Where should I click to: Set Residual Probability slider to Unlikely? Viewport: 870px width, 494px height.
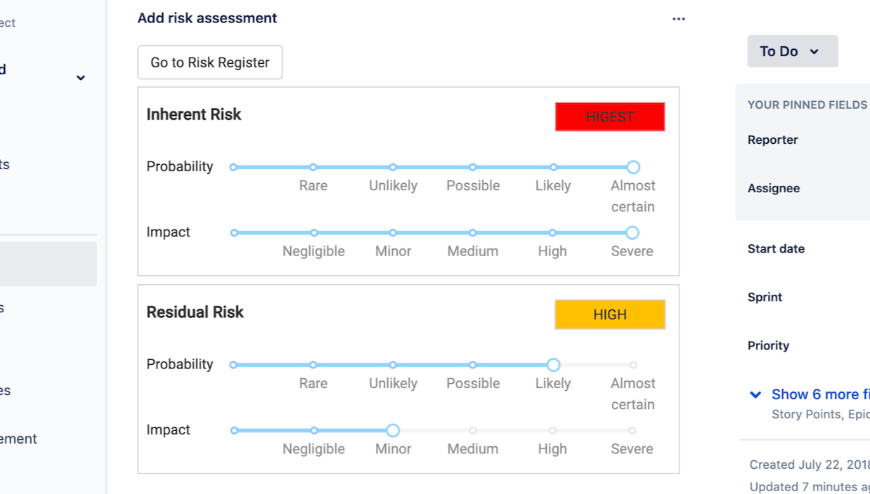pyautogui.click(x=393, y=365)
